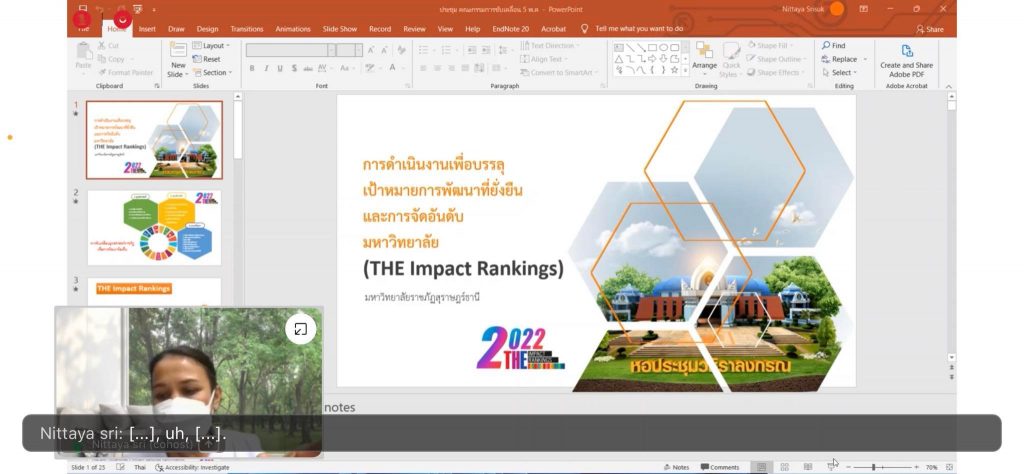
Task: Toggle Strikethrough formatting
Action: (x=308, y=68)
